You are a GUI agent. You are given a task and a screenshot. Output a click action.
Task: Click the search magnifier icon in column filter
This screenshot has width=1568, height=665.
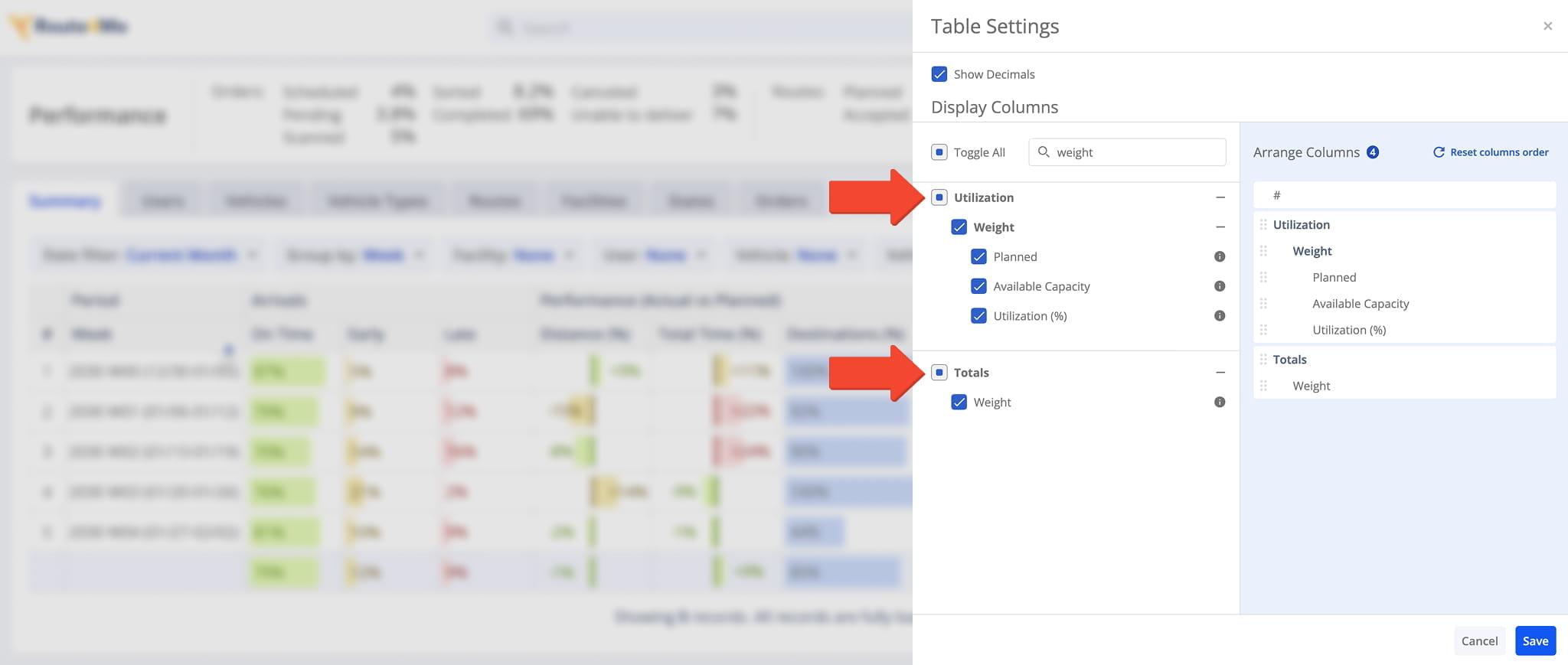click(x=1044, y=152)
